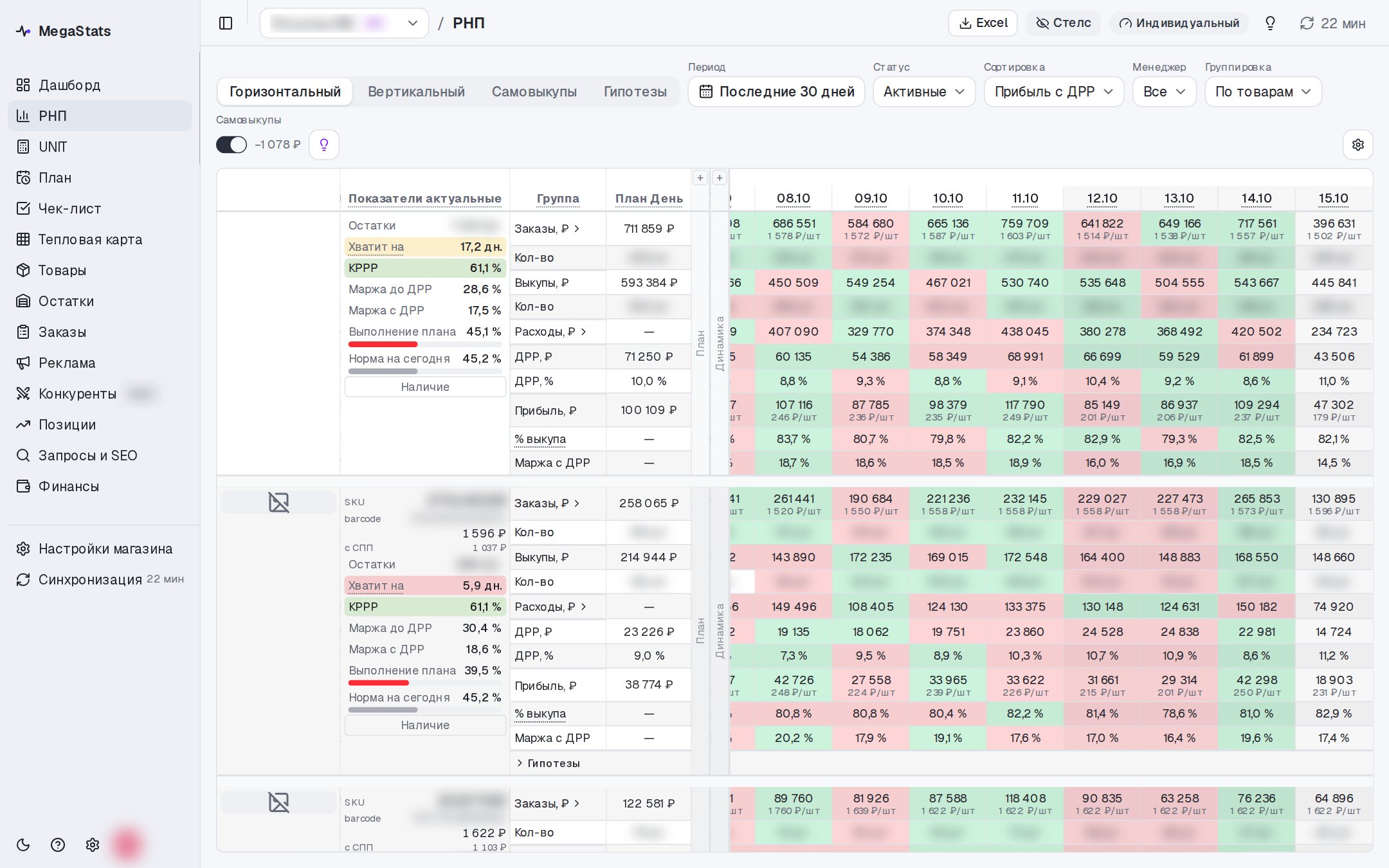Switch to Самовыкупы tab

coord(534,91)
